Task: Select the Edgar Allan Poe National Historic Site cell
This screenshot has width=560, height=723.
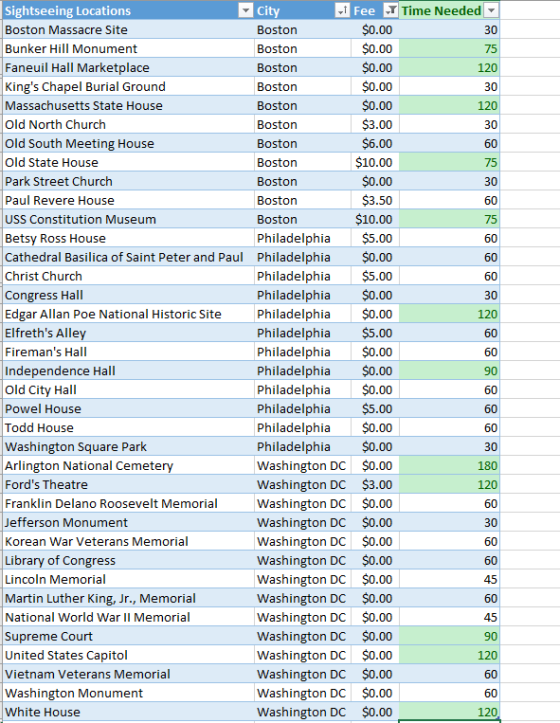Action: pos(128,314)
